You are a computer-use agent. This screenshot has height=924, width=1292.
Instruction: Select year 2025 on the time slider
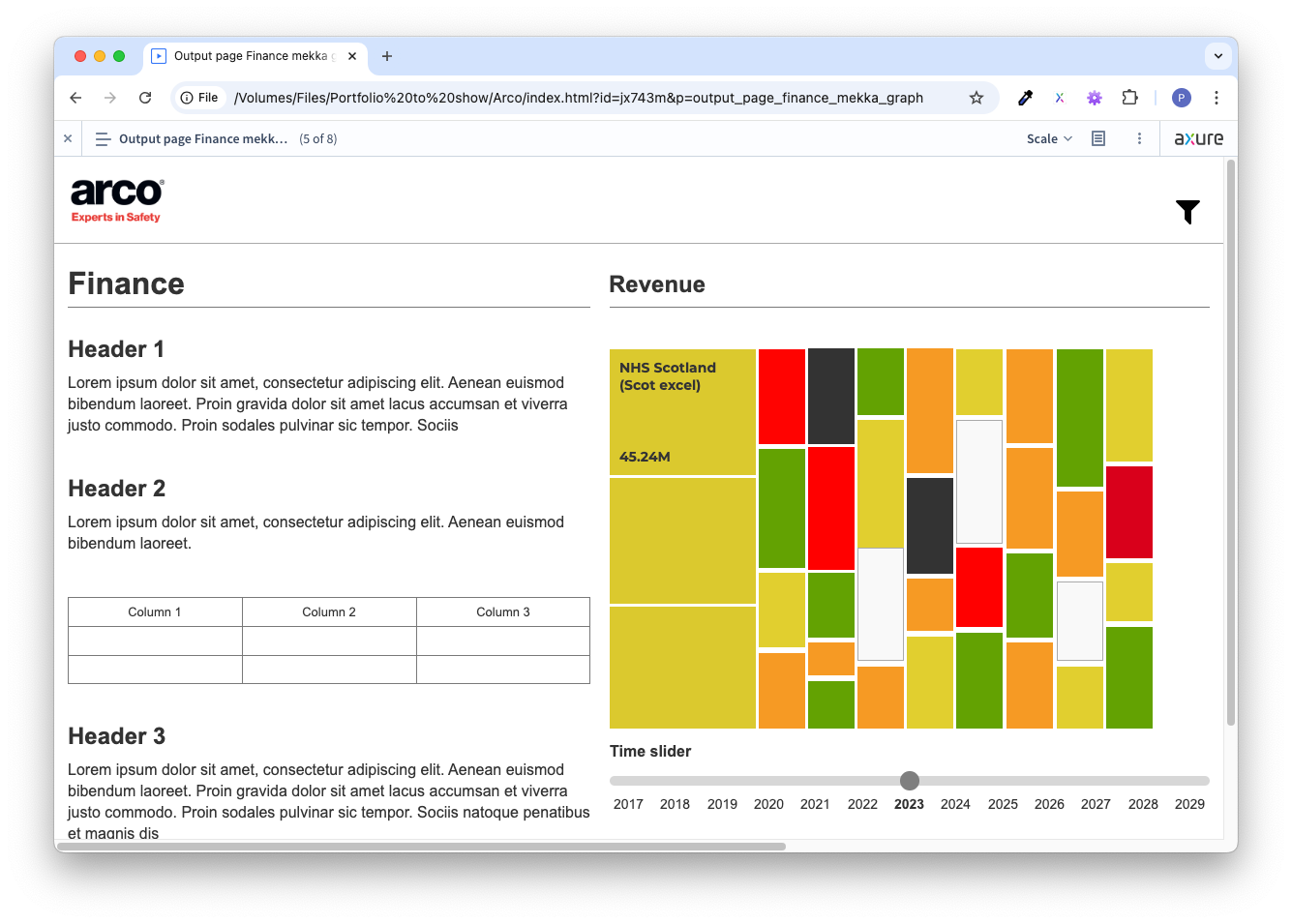[1003, 804]
